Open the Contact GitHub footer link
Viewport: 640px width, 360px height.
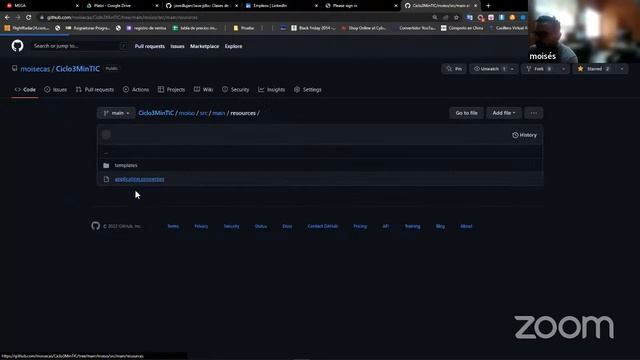(x=323, y=226)
